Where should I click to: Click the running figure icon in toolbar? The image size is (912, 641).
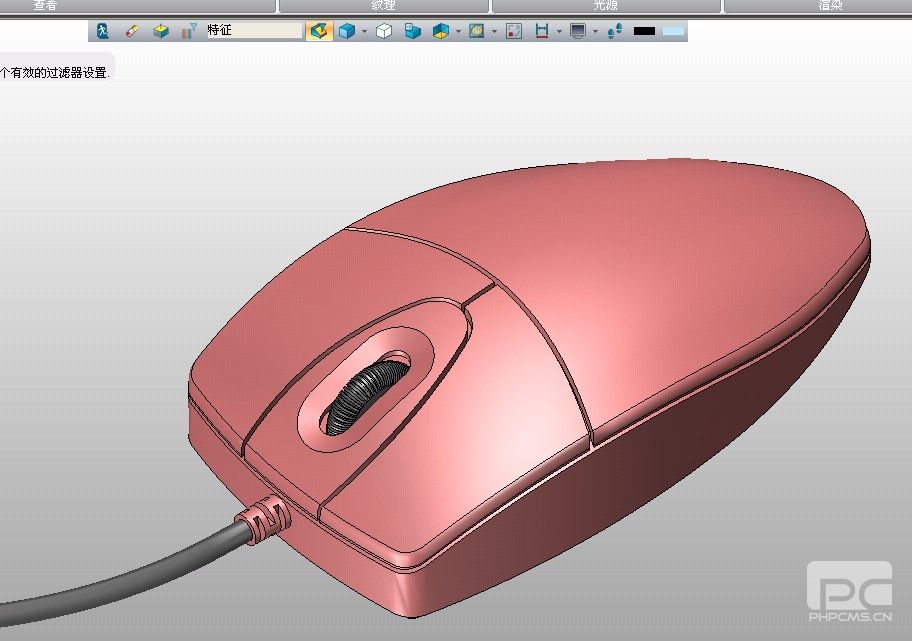pos(103,31)
